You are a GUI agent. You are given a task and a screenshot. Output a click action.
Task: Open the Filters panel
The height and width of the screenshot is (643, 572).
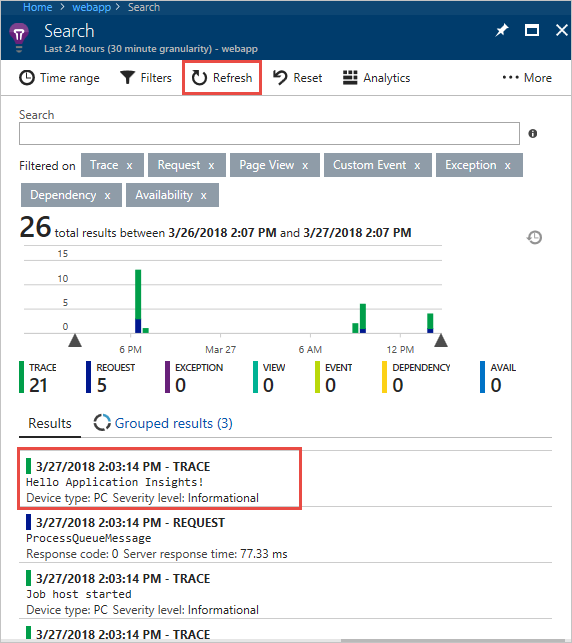(146, 78)
